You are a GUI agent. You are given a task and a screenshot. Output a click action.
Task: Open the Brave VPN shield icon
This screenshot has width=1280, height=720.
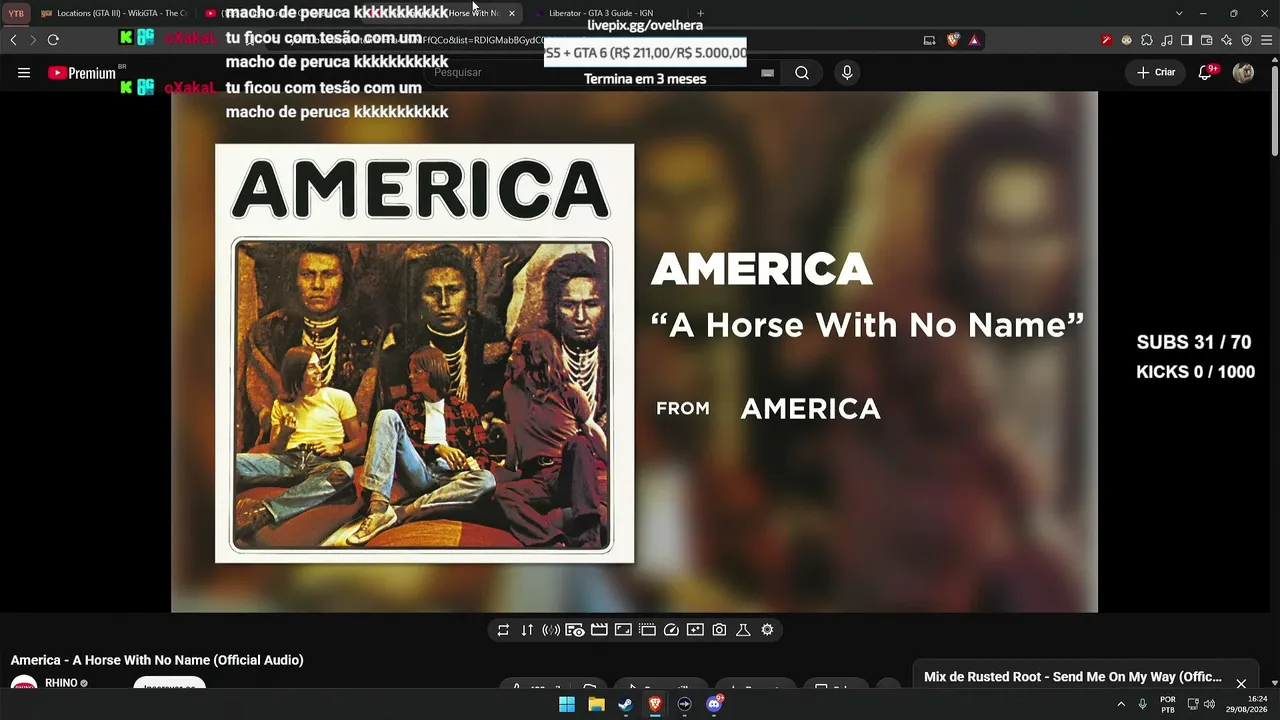1246,40
